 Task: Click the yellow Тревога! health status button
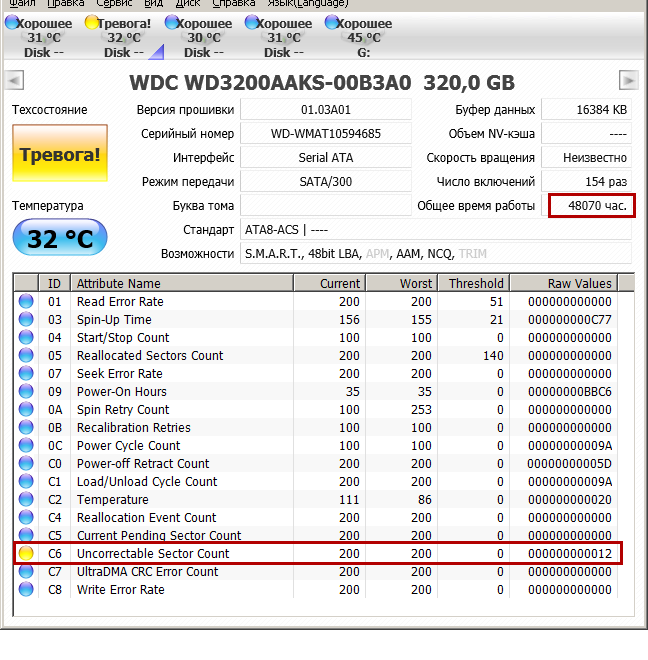[60, 153]
